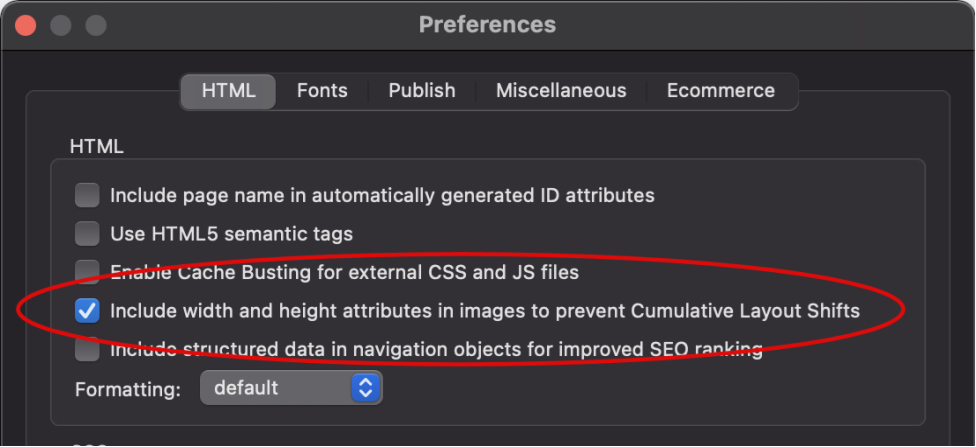Click the 'improved SEO ranking' option label text
The width and height of the screenshot is (976, 447).
coord(660,349)
